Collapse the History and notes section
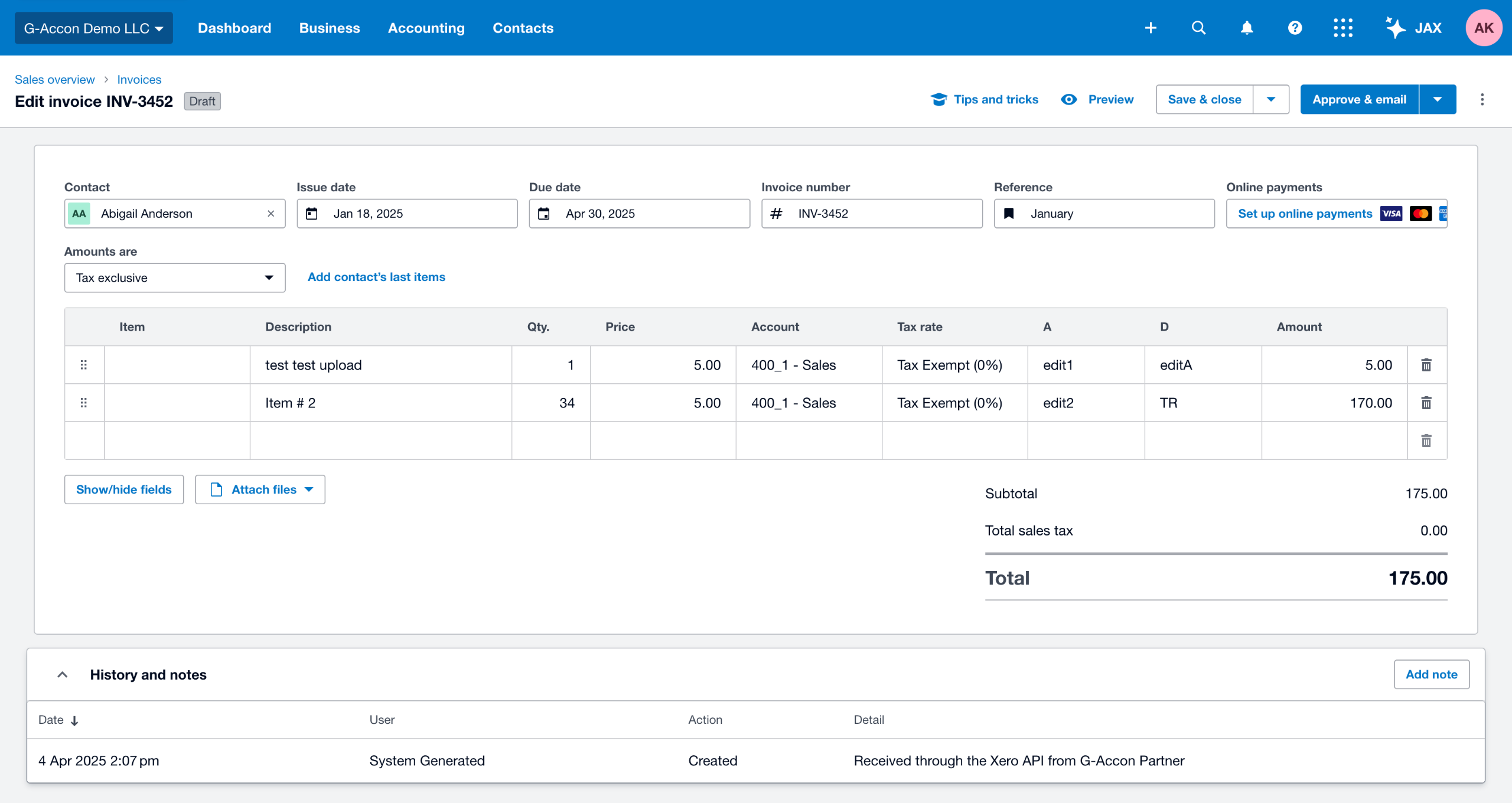1512x803 pixels. point(62,674)
